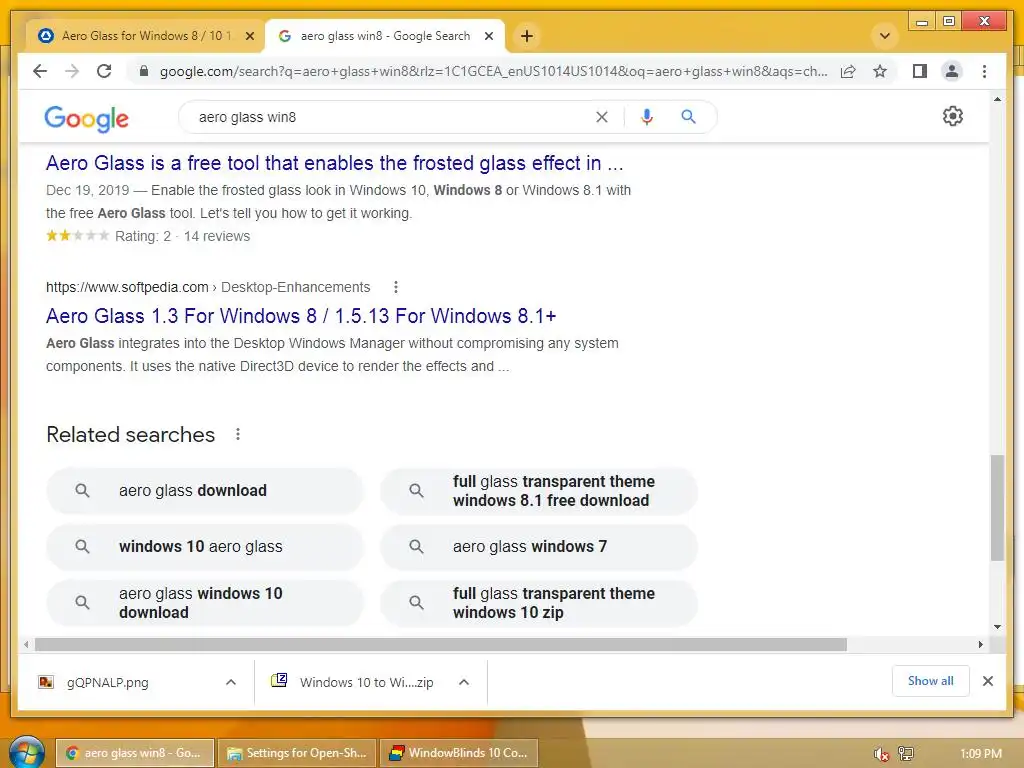Click the network tray icon
The width and height of the screenshot is (1024, 768).
coord(906,754)
